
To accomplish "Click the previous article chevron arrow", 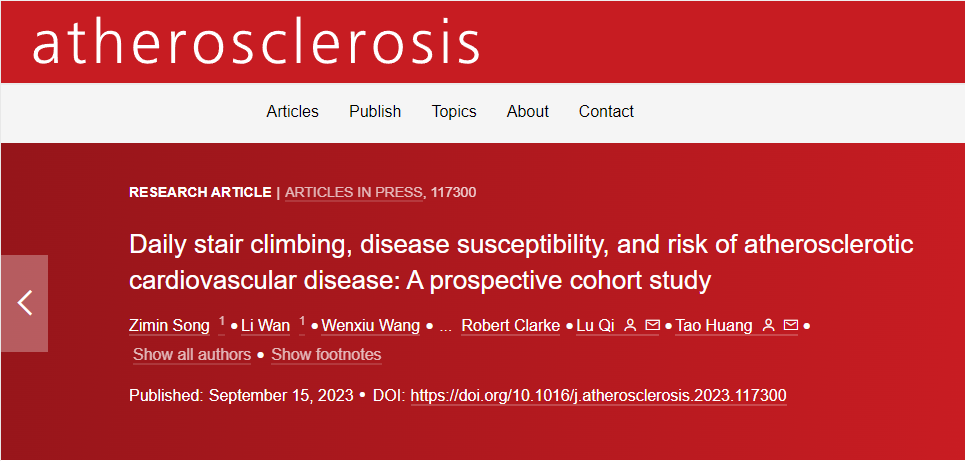I will point(24,303).
